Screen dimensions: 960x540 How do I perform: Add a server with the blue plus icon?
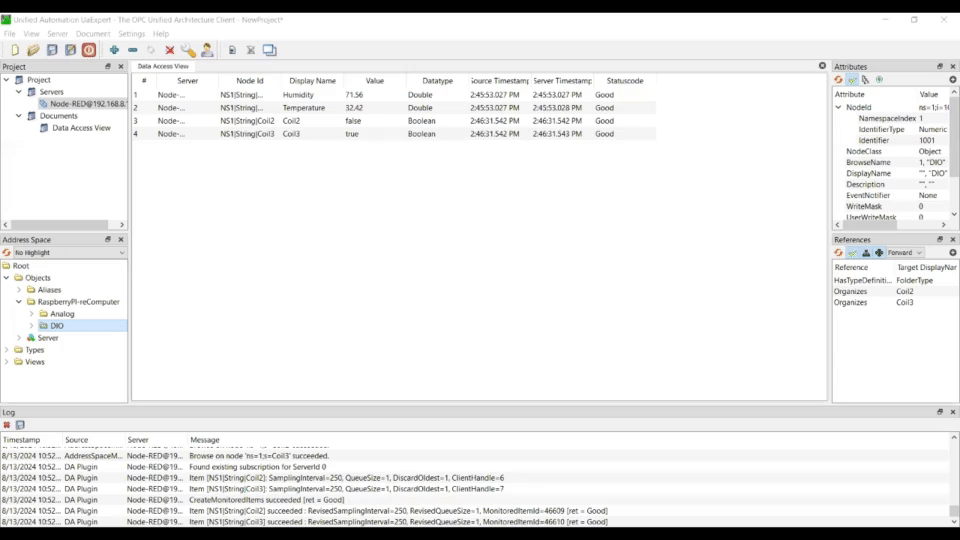[x=114, y=50]
